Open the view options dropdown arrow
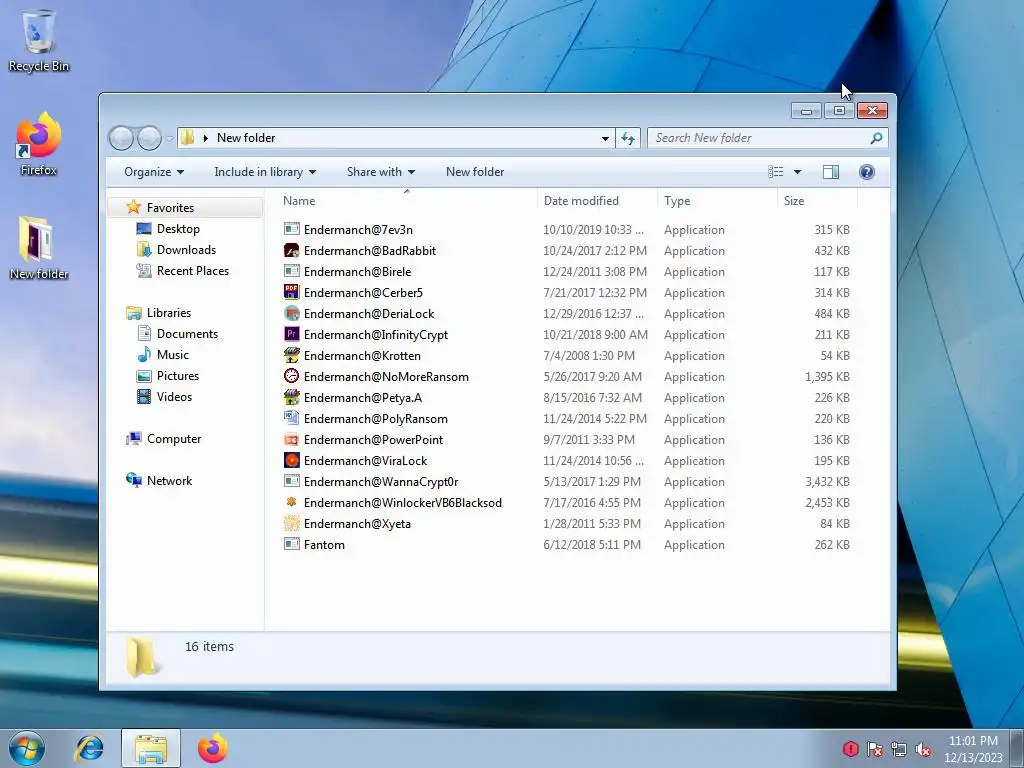Image resolution: width=1024 pixels, height=768 pixels. point(797,172)
